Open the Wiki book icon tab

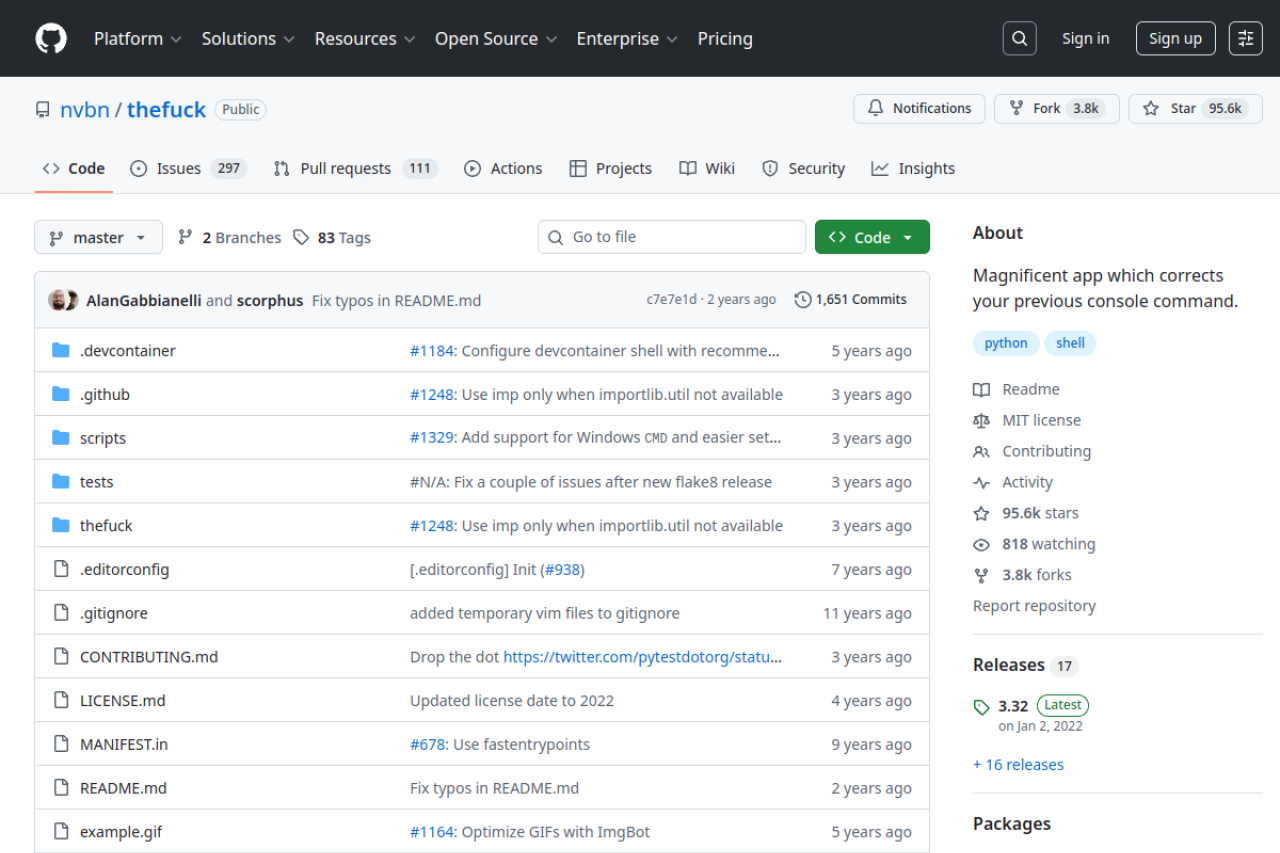tap(689, 168)
